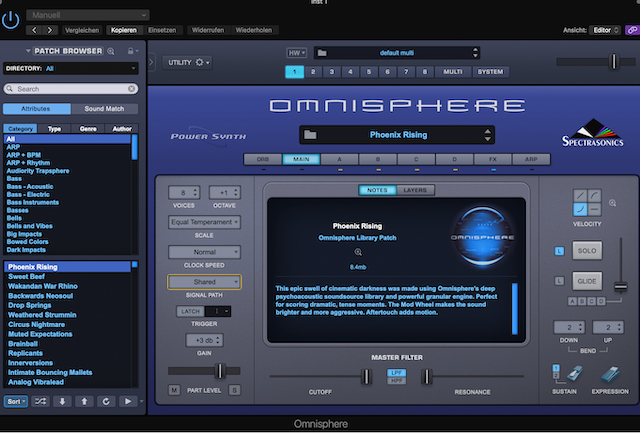Click the audition play button in browser
Viewport: 640px width, 433px height.
tap(128, 401)
